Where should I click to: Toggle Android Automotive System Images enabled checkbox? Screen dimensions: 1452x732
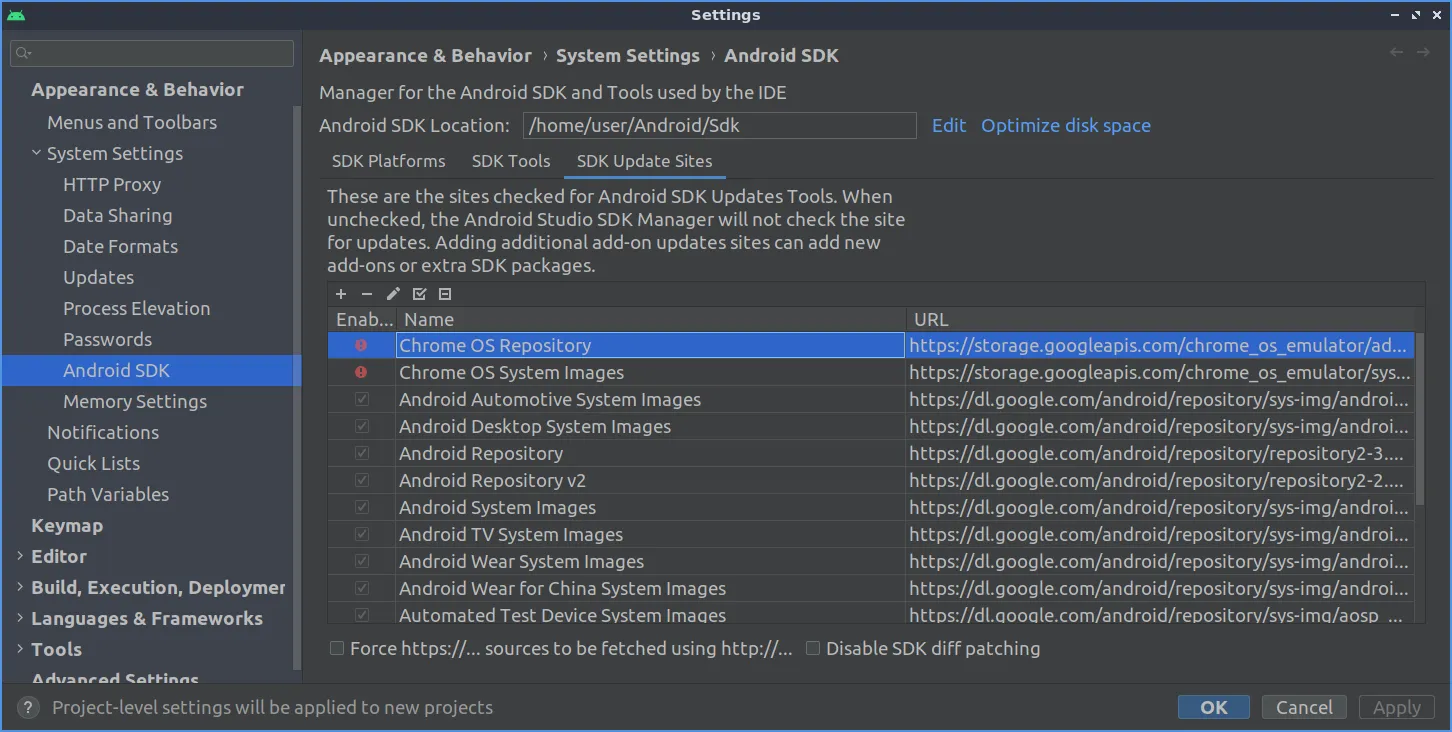[362, 399]
